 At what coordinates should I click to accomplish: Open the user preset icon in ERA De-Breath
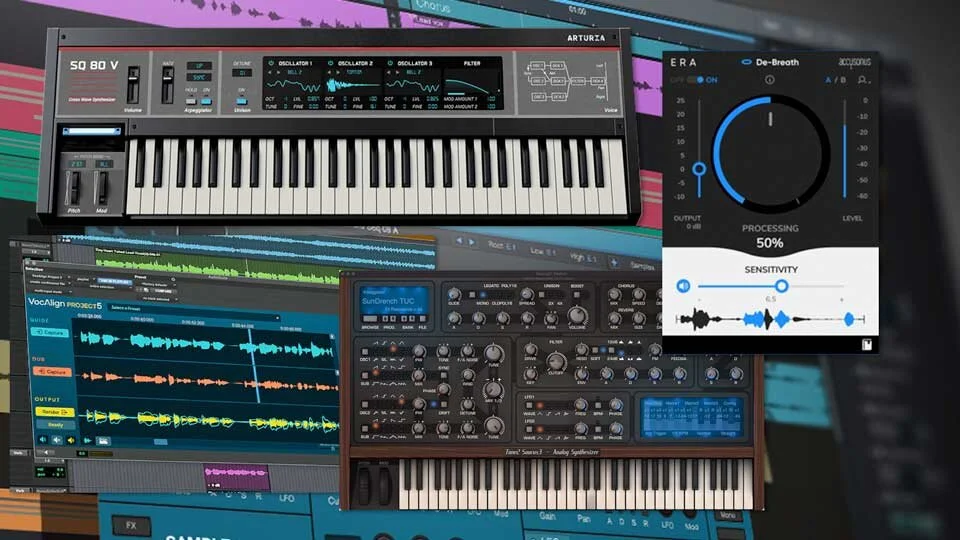tap(863, 80)
